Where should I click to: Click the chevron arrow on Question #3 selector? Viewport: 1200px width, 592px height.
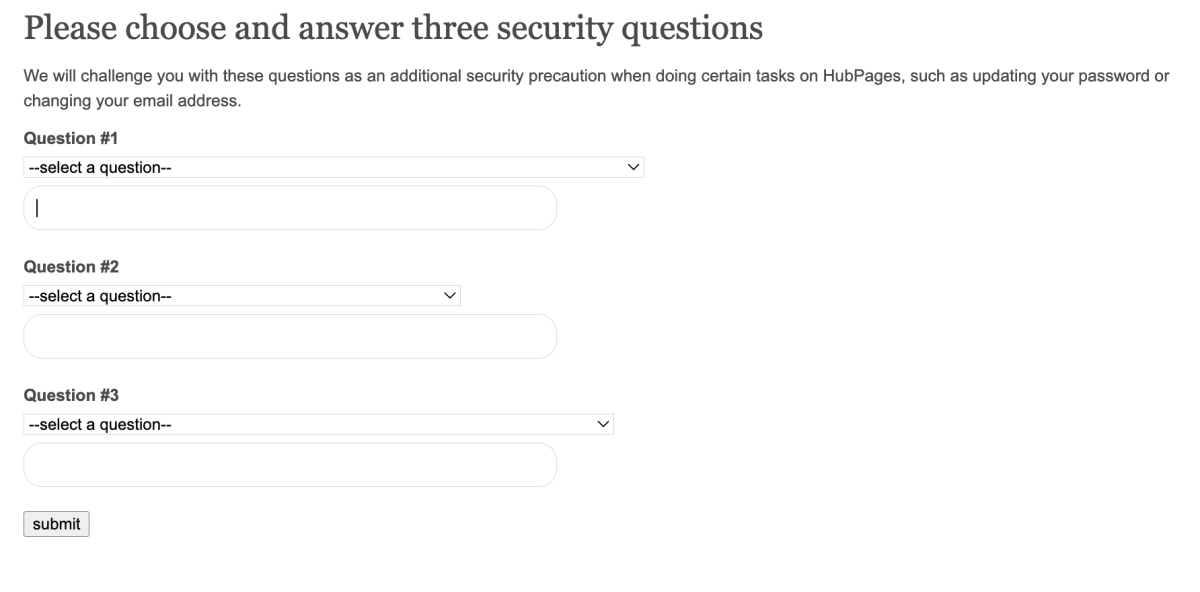coord(602,425)
